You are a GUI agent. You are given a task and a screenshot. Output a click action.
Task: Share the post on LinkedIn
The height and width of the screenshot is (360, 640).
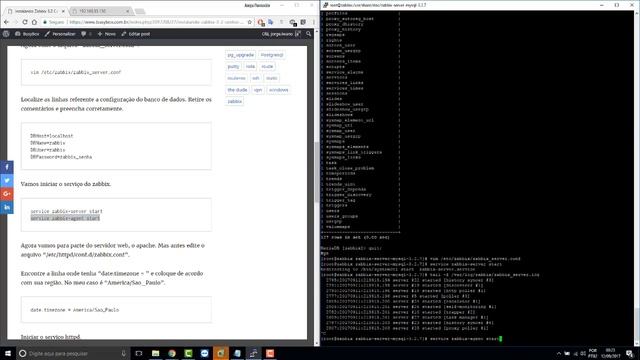pos(7,207)
